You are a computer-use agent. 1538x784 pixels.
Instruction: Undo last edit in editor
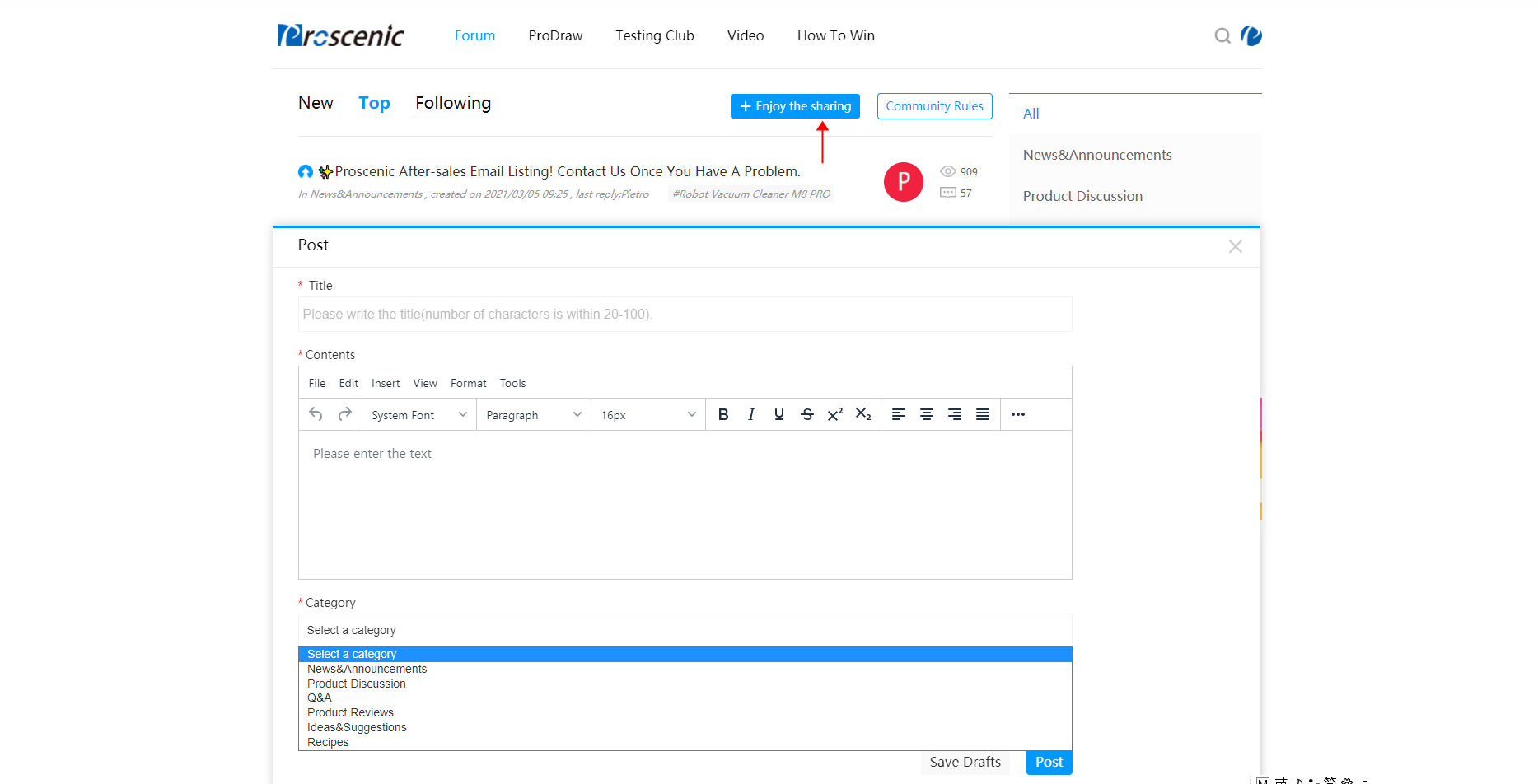pos(316,414)
